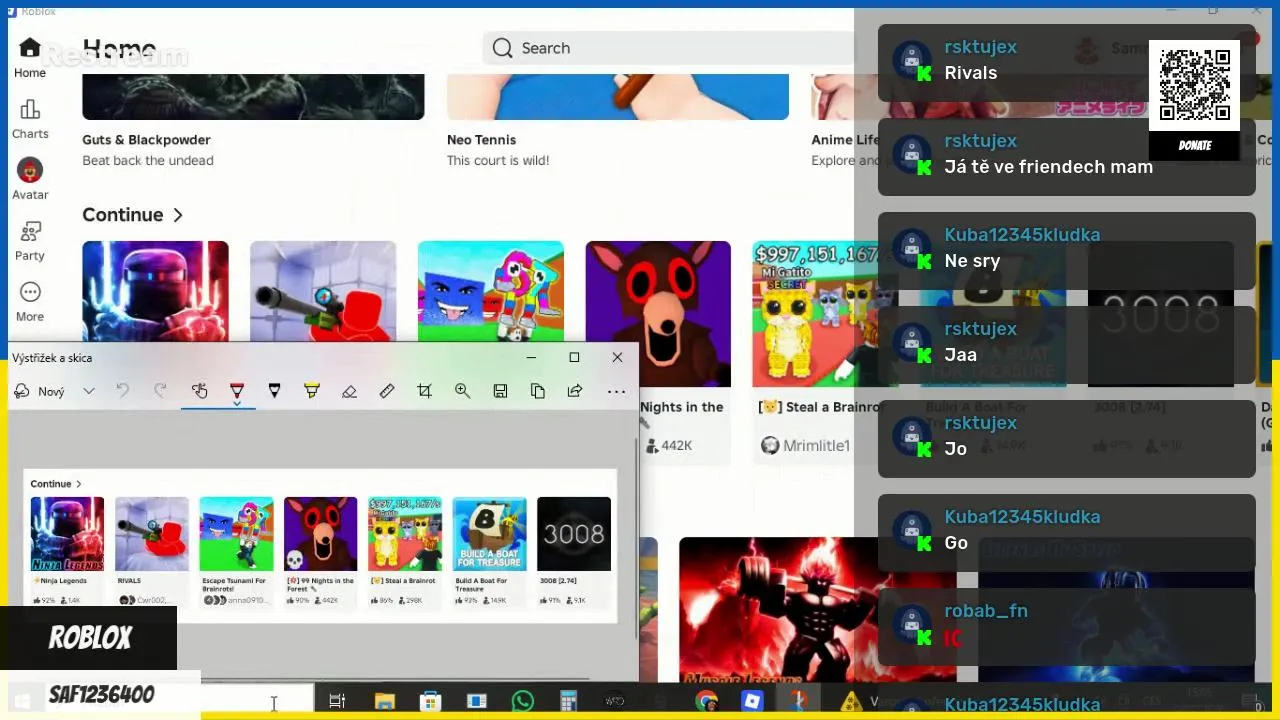This screenshot has height=720, width=1280.
Task: Select the crop tool in Snip & Sketch
Action: click(424, 391)
